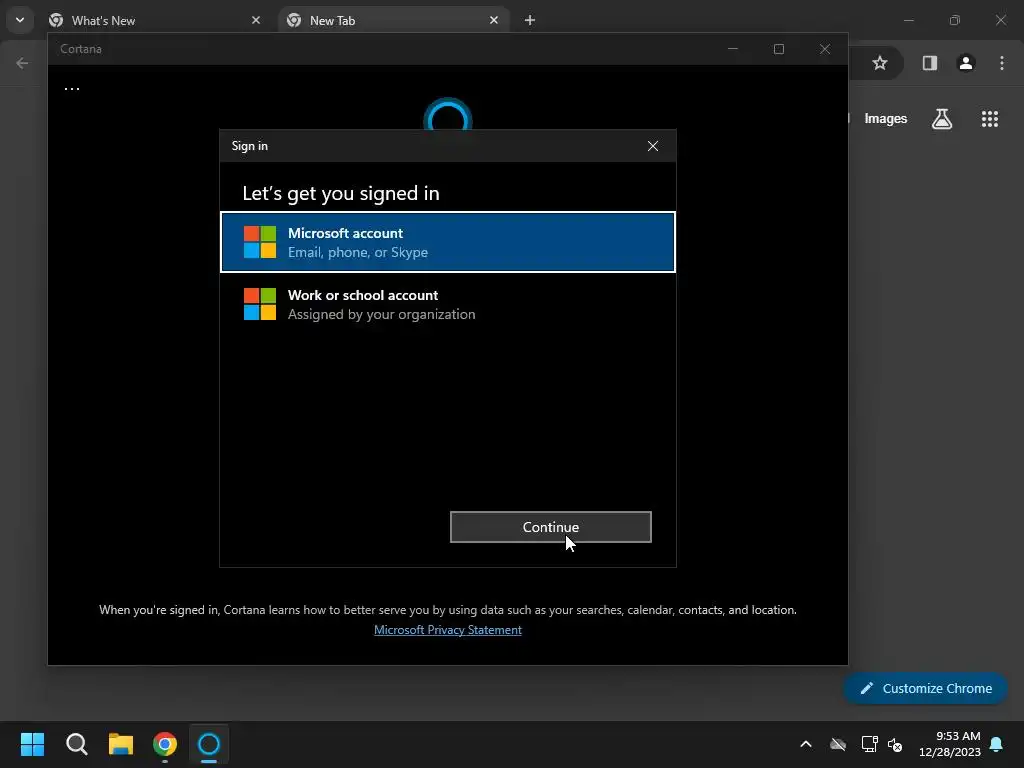The image size is (1024, 768).
Task: Click Customize Chrome button
Action: pos(925,688)
